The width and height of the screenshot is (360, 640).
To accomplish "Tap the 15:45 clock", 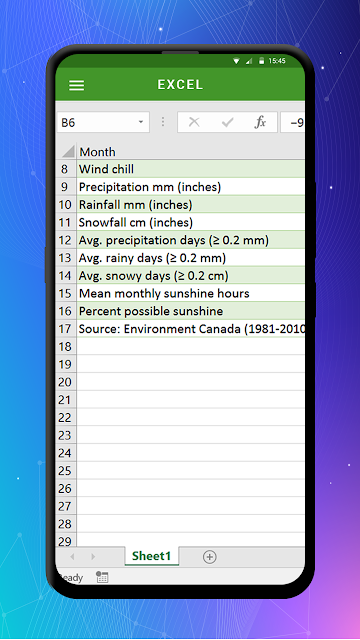I will (x=277, y=61).
